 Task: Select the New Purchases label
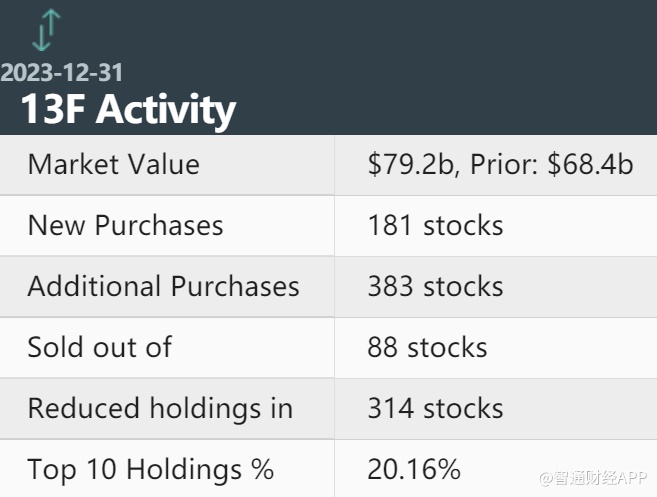(x=125, y=225)
